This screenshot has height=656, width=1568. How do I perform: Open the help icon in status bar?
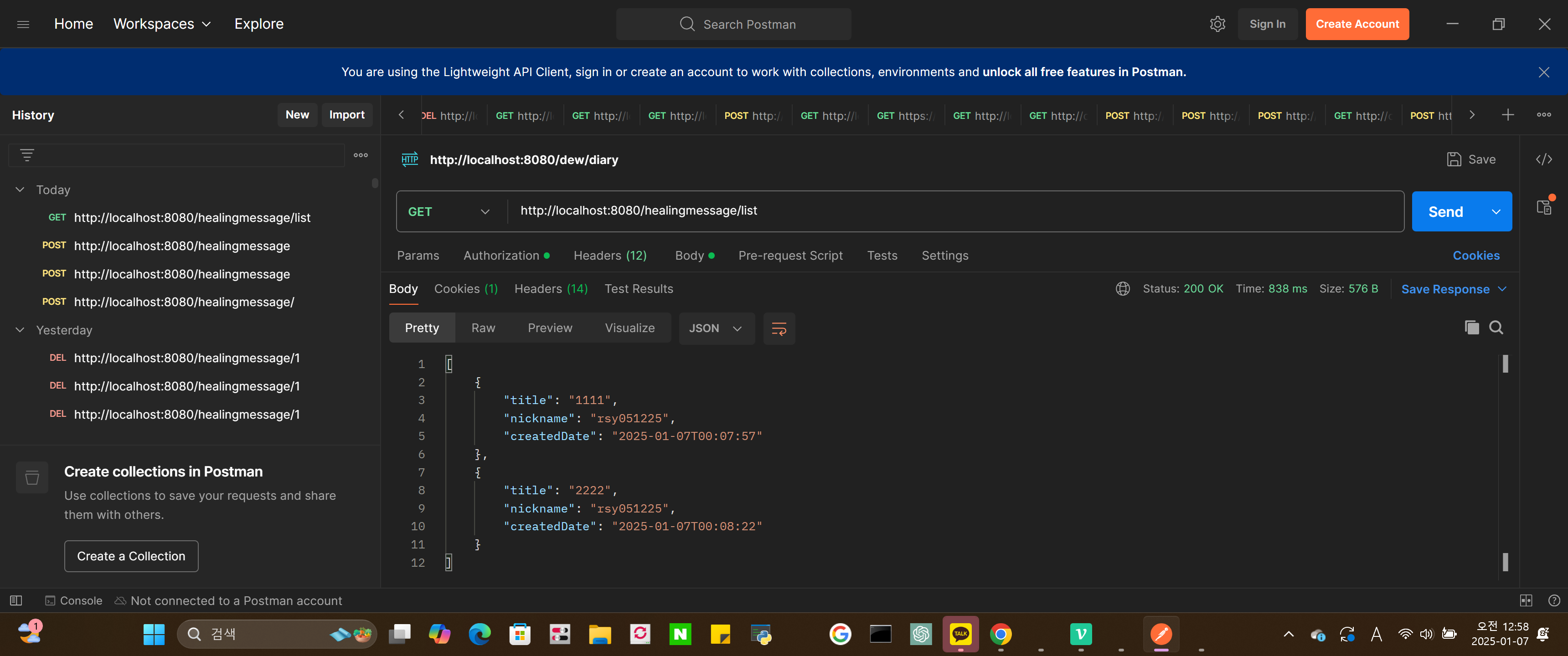[x=1554, y=601]
